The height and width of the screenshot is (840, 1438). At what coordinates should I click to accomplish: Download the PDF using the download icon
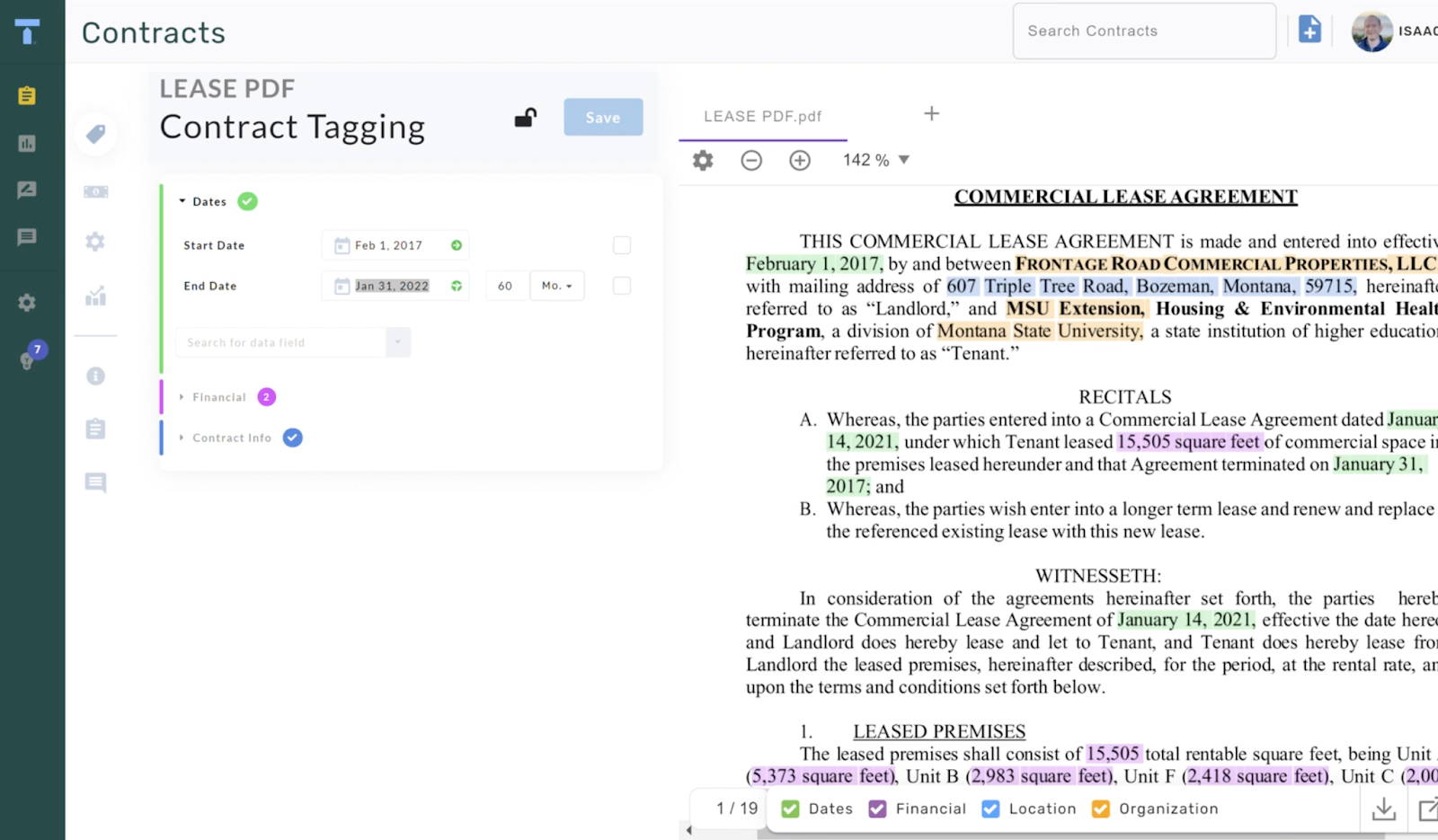click(x=1384, y=809)
